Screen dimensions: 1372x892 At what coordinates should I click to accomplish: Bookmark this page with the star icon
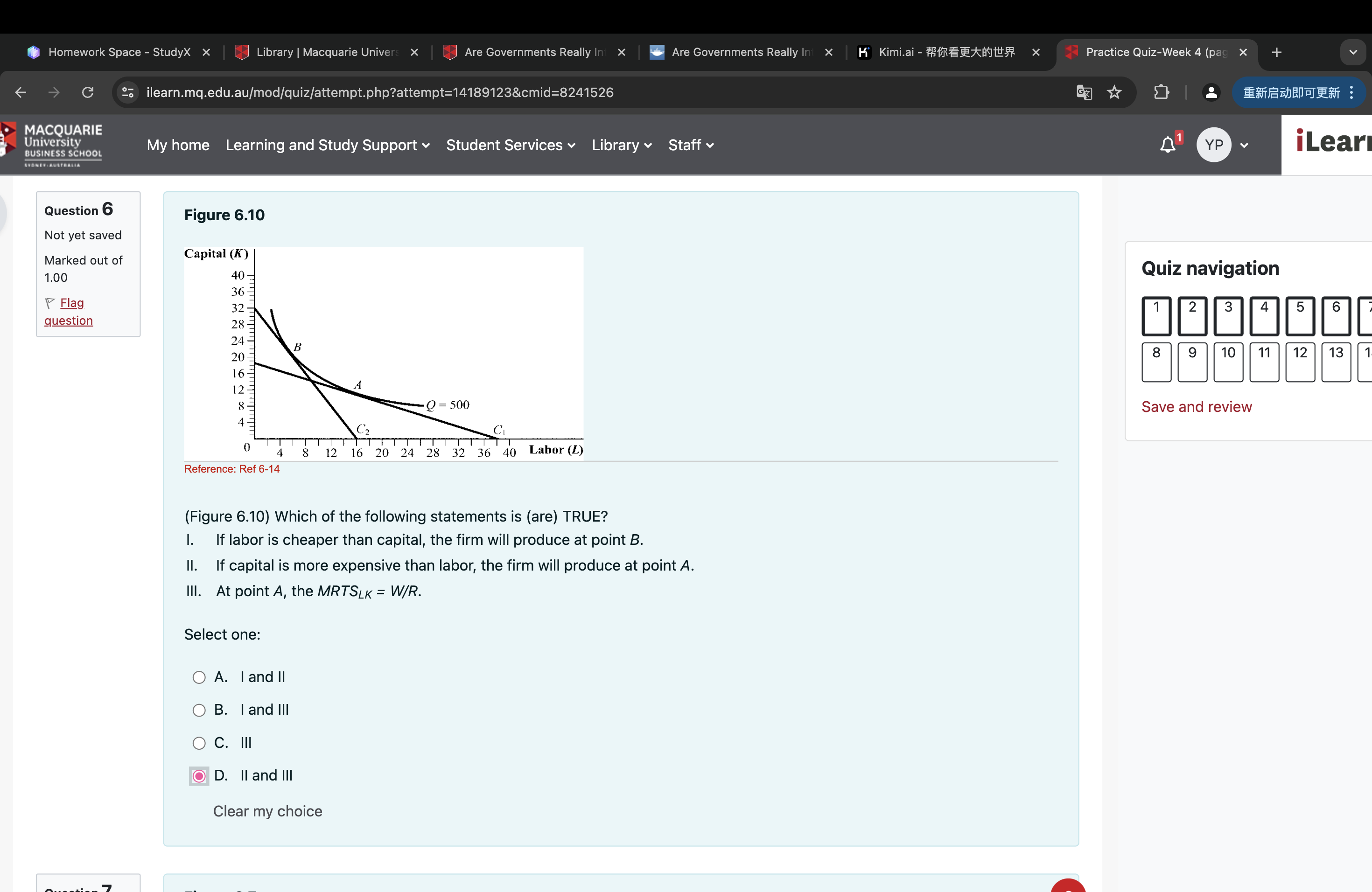click(x=1114, y=92)
